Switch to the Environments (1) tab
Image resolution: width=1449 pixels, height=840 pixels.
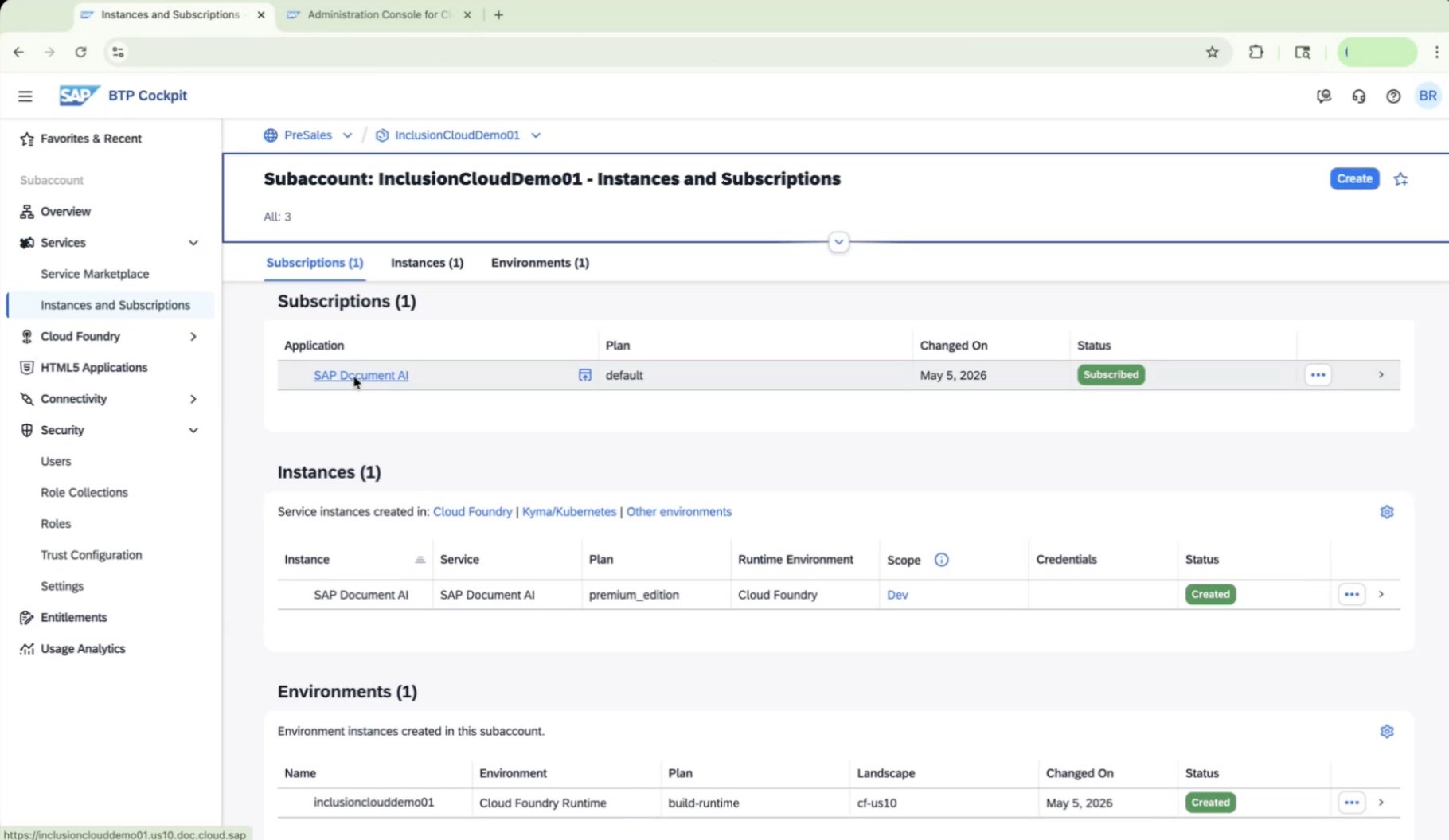click(540, 263)
